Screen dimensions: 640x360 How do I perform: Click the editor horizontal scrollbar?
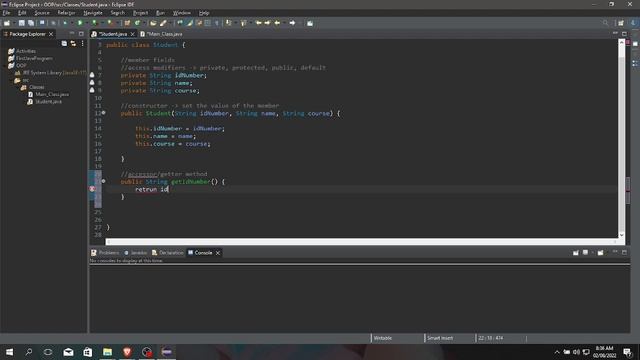362,242
